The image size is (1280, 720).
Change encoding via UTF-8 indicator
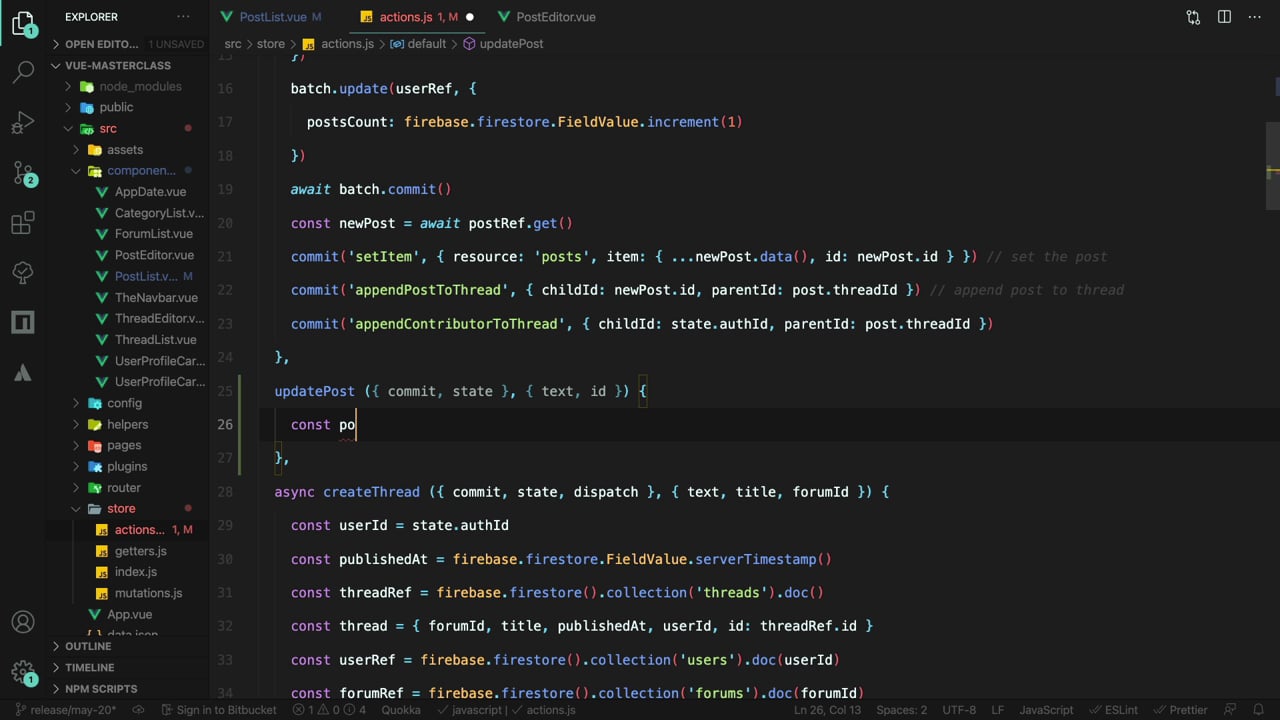tap(959, 710)
